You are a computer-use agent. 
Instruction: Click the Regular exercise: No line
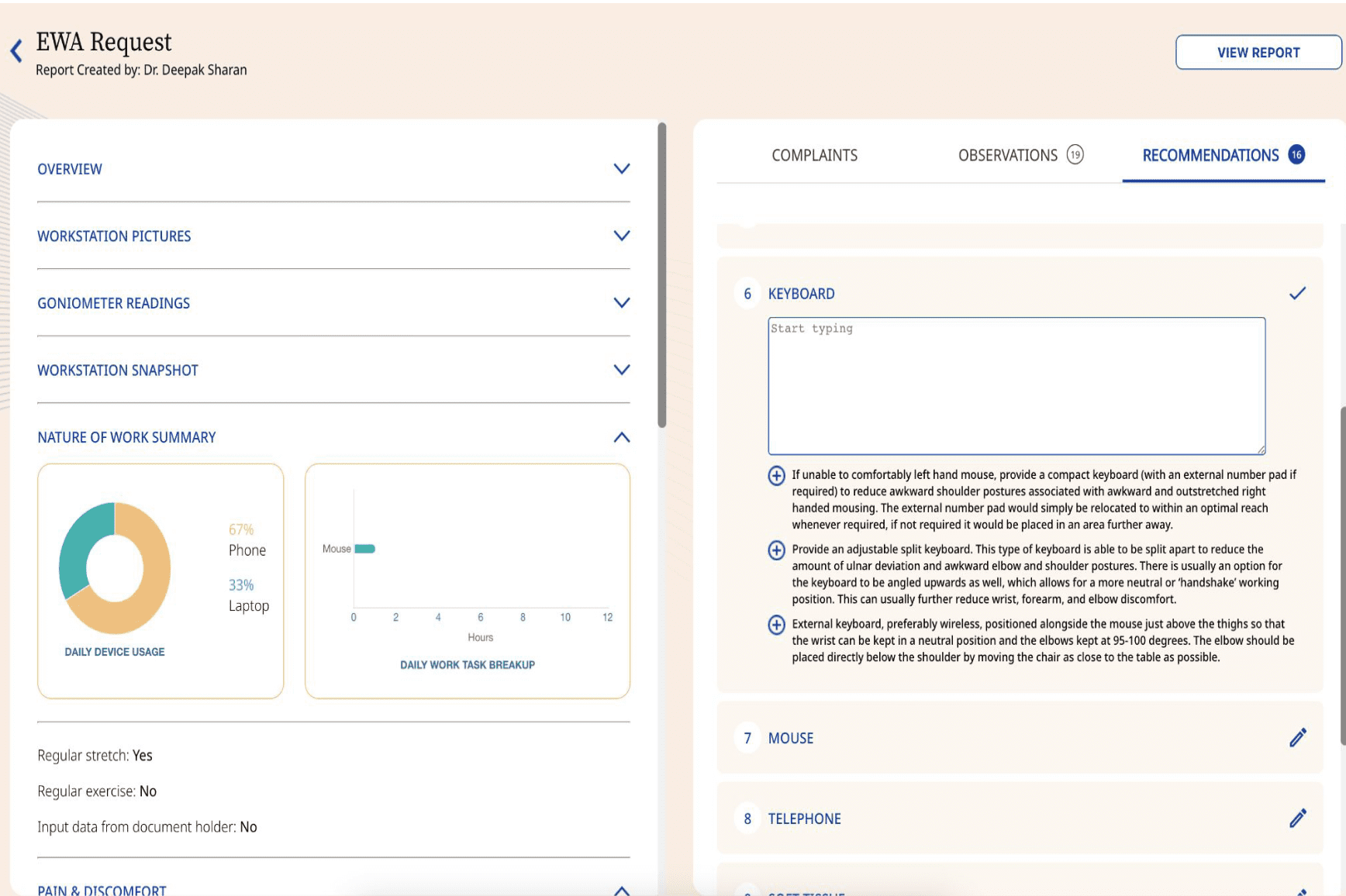click(97, 791)
